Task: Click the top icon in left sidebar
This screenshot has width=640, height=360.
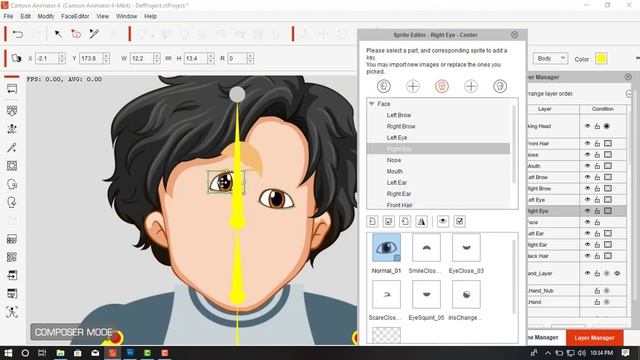Action: (x=12, y=89)
